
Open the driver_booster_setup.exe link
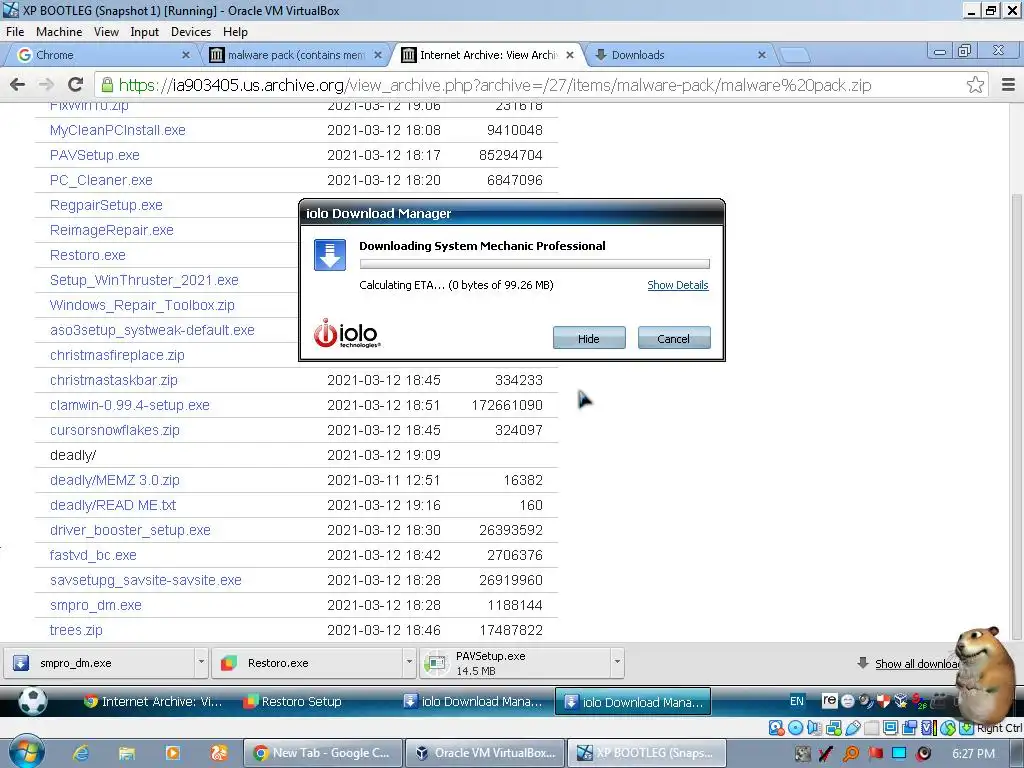pos(130,530)
